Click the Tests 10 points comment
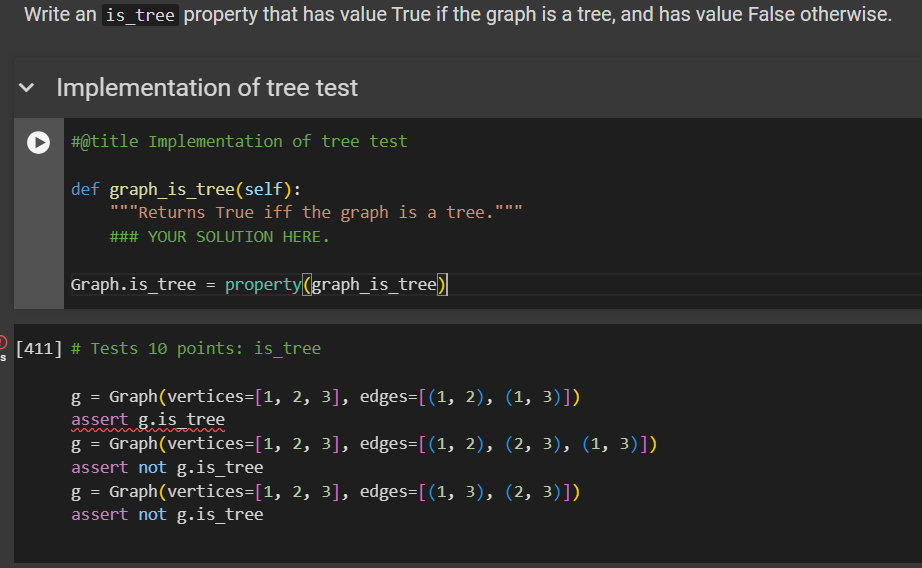 point(205,348)
